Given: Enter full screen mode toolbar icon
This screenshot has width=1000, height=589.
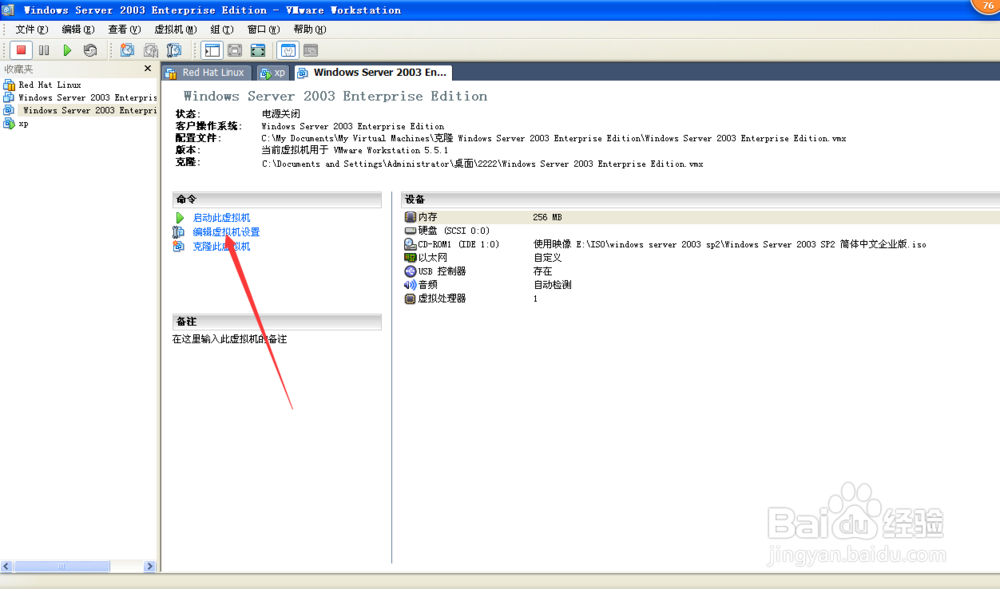Looking at the screenshot, I should (x=258, y=50).
